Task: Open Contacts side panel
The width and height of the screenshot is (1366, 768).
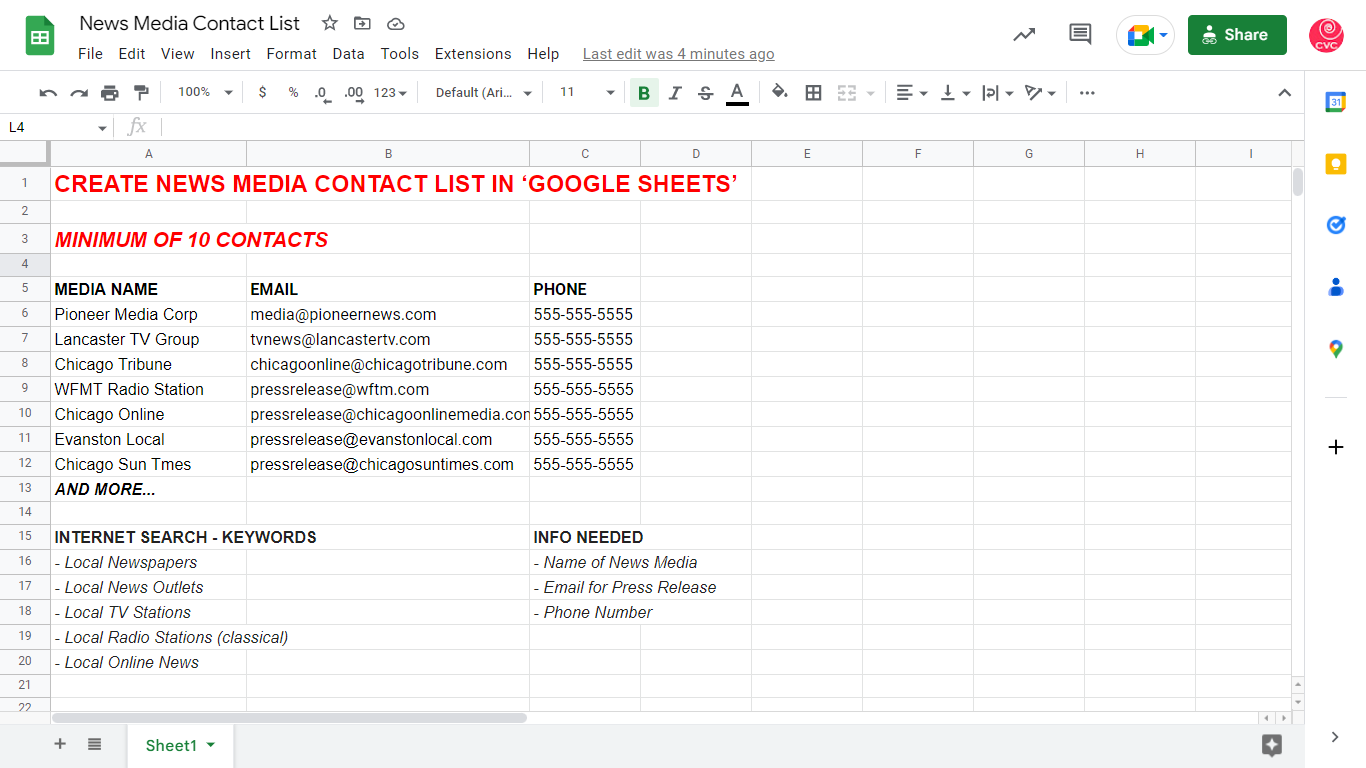Action: click(x=1336, y=287)
